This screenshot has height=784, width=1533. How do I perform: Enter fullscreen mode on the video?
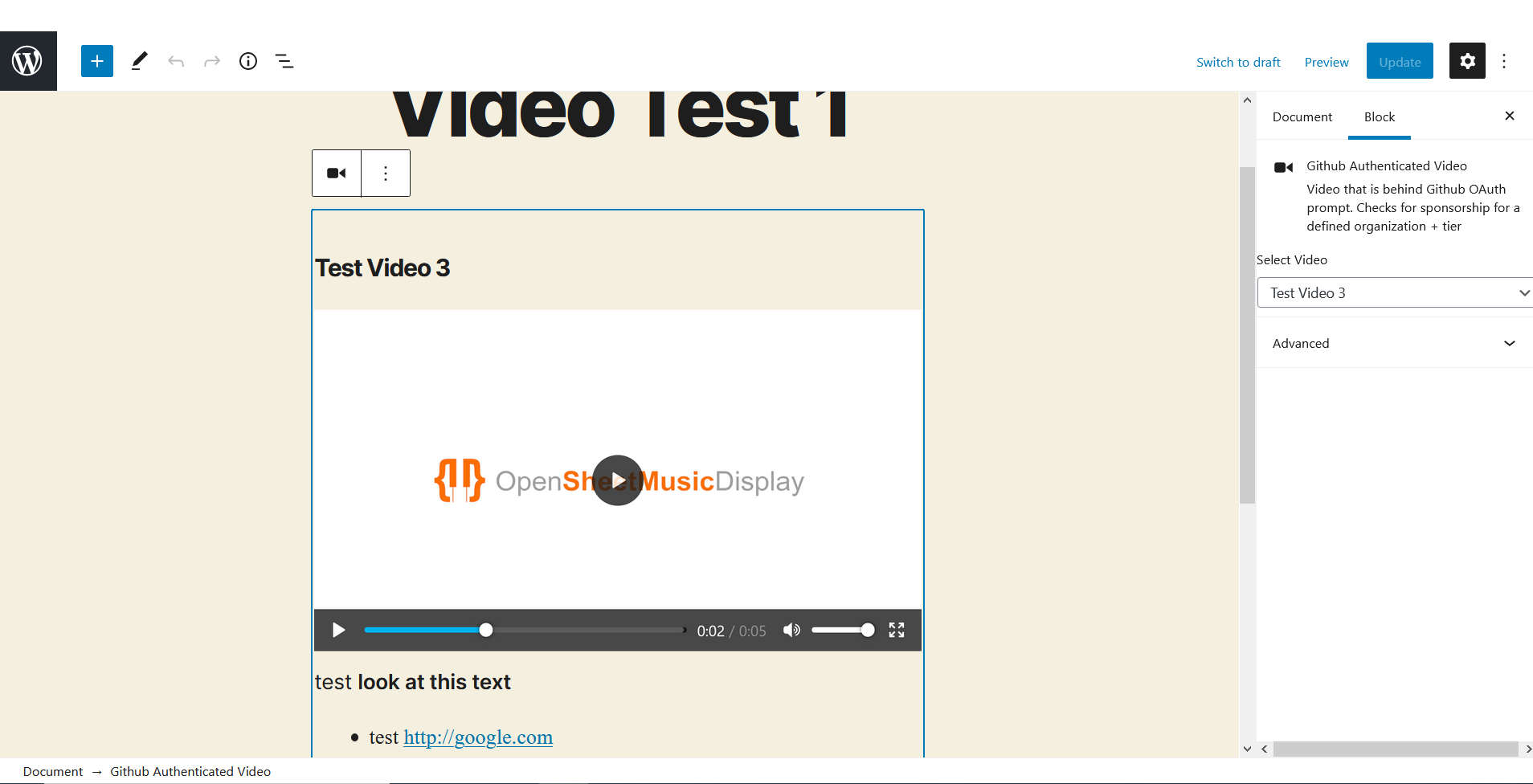897,631
